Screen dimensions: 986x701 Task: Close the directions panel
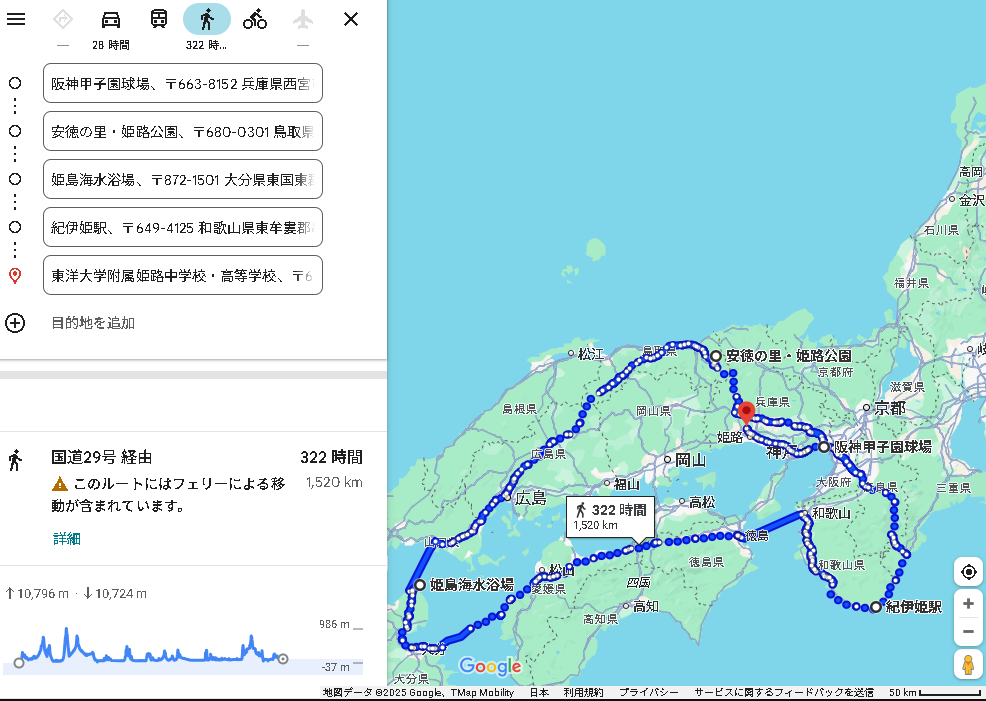(x=351, y=19)
